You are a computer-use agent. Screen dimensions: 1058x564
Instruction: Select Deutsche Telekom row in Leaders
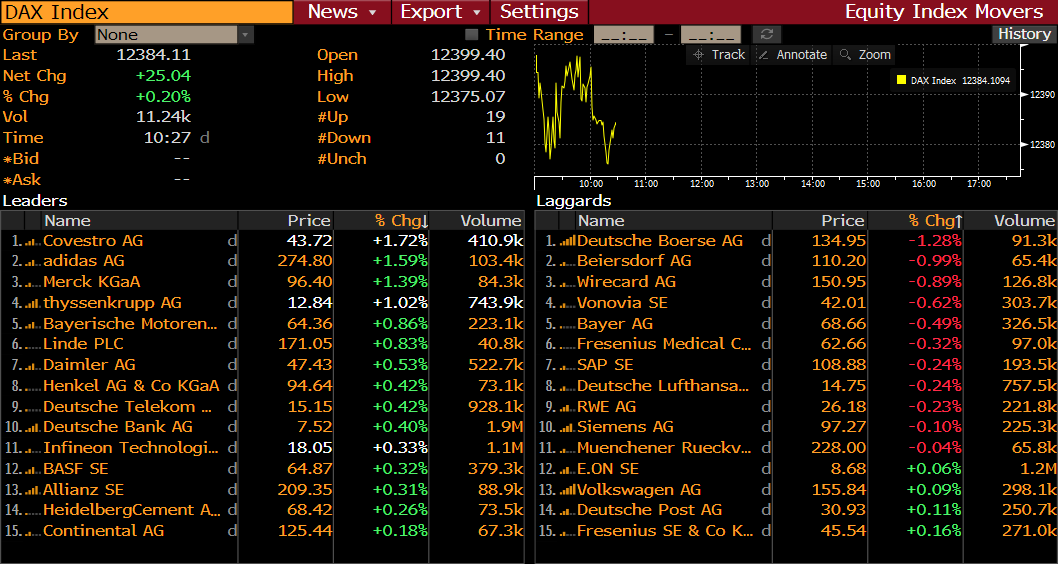click(262, 407)
